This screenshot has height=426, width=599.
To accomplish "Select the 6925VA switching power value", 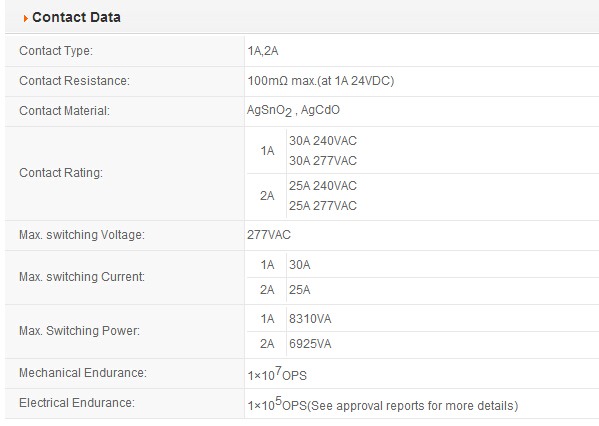I will (x=310, y=344).
